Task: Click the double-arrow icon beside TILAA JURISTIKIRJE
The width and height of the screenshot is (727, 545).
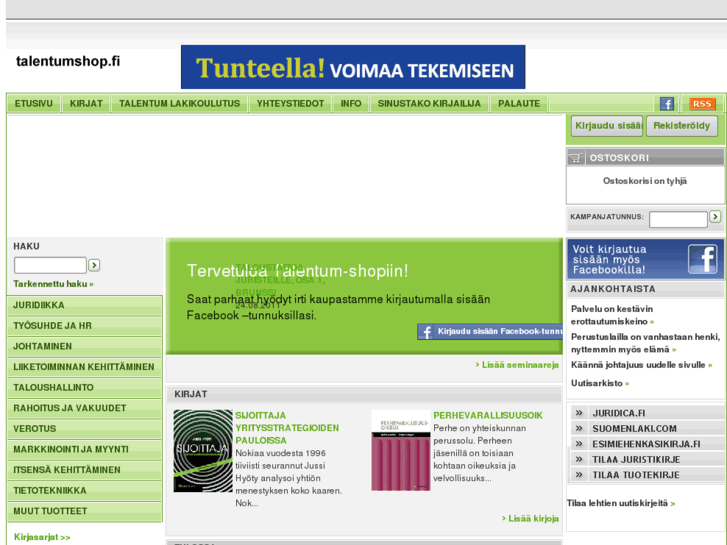Action: tap(579, 459)
